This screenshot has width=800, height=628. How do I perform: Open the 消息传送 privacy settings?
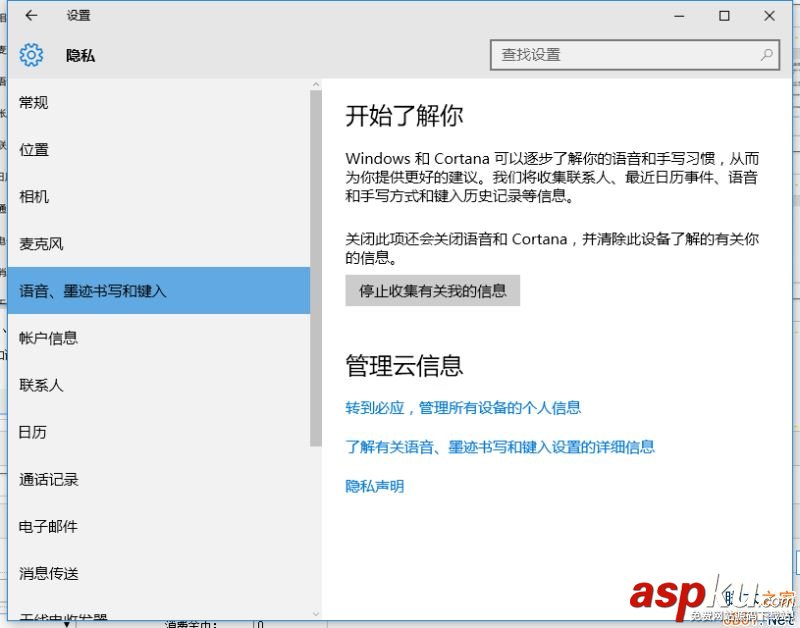pyautogui.click(x=48, y=573)
